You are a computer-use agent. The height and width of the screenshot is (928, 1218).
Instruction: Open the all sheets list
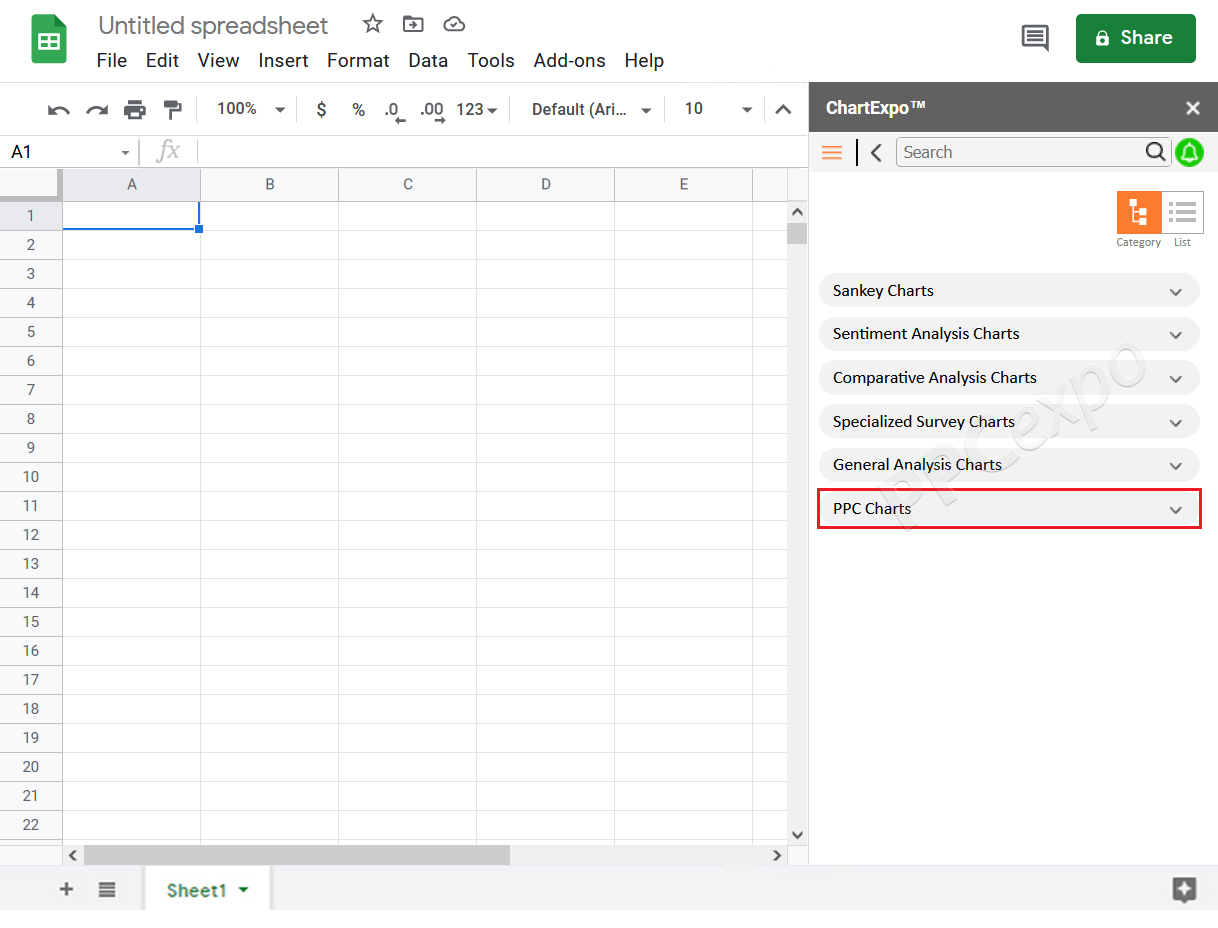pos(107,889)
